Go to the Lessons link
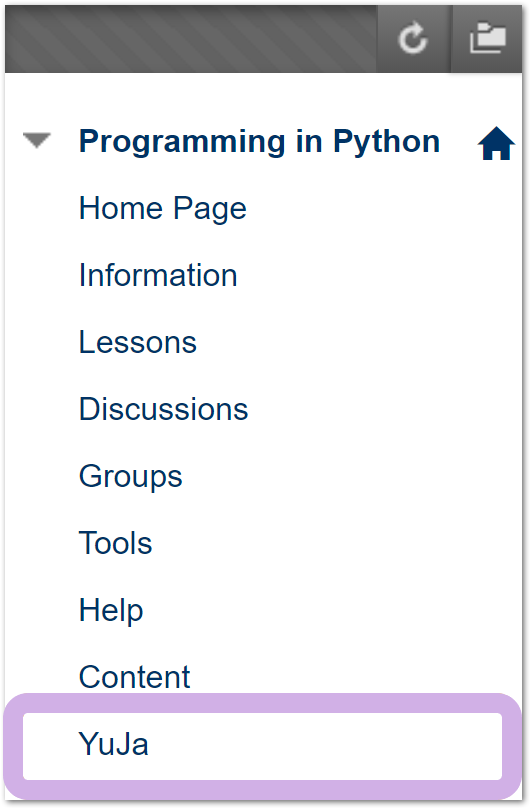 click(138, 342)
